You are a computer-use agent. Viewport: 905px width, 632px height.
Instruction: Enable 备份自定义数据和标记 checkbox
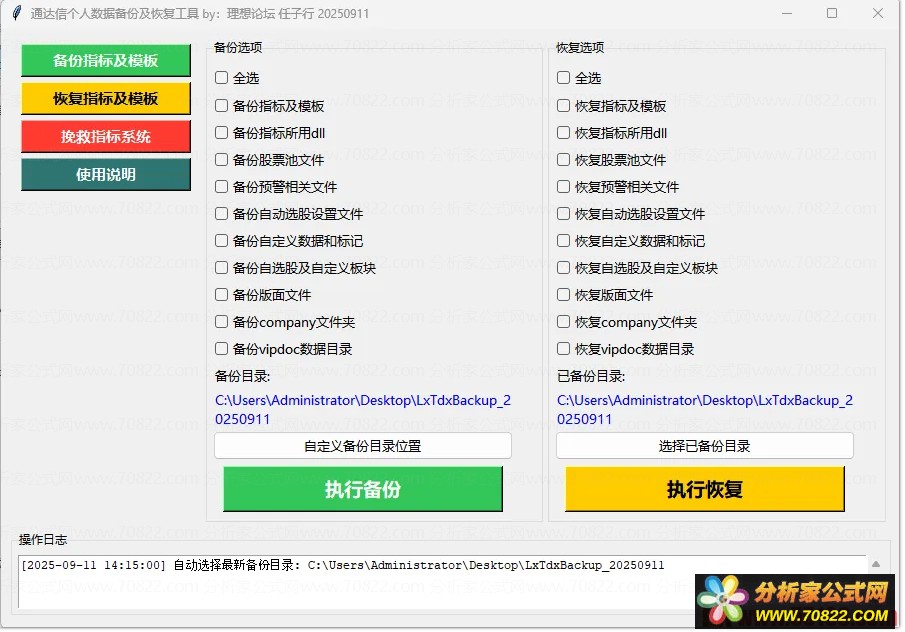(222, 241)
